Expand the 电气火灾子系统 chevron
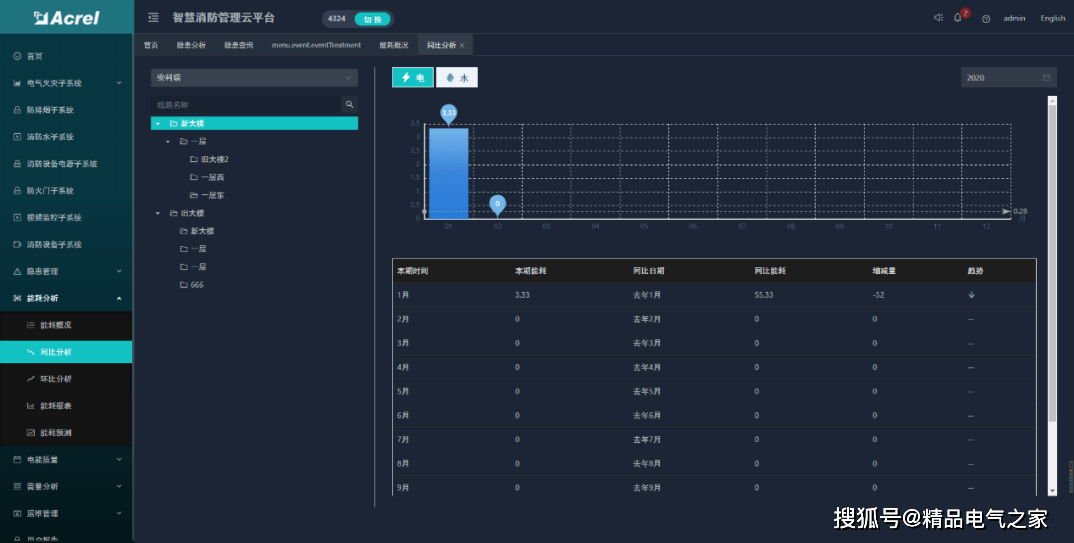The width and height of the screenshot is (1074, 543). click(x=118, y=83)
